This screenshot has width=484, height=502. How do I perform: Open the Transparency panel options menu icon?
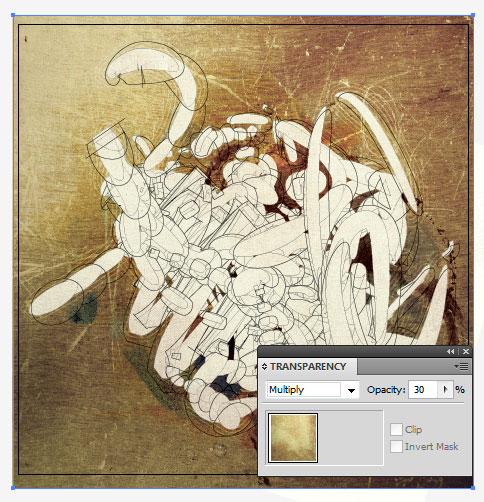462,367
